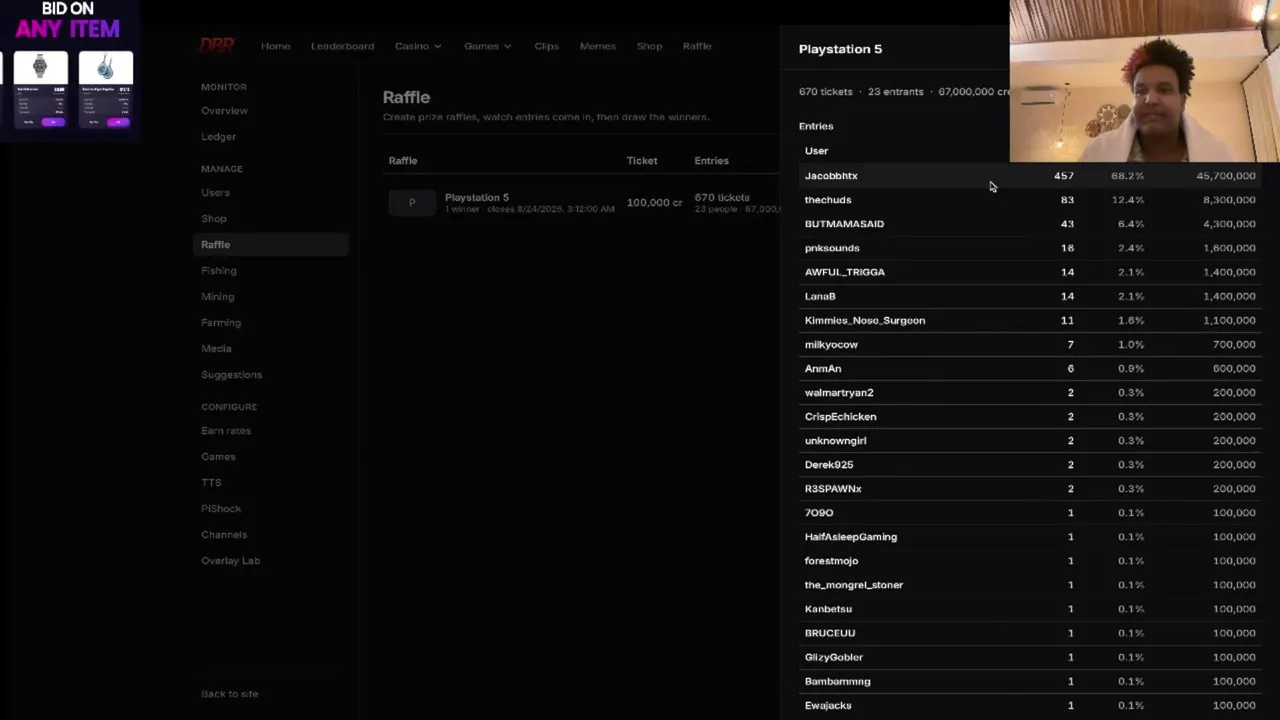Click the R3SPAWNx entry

[x=1030, y=488]
